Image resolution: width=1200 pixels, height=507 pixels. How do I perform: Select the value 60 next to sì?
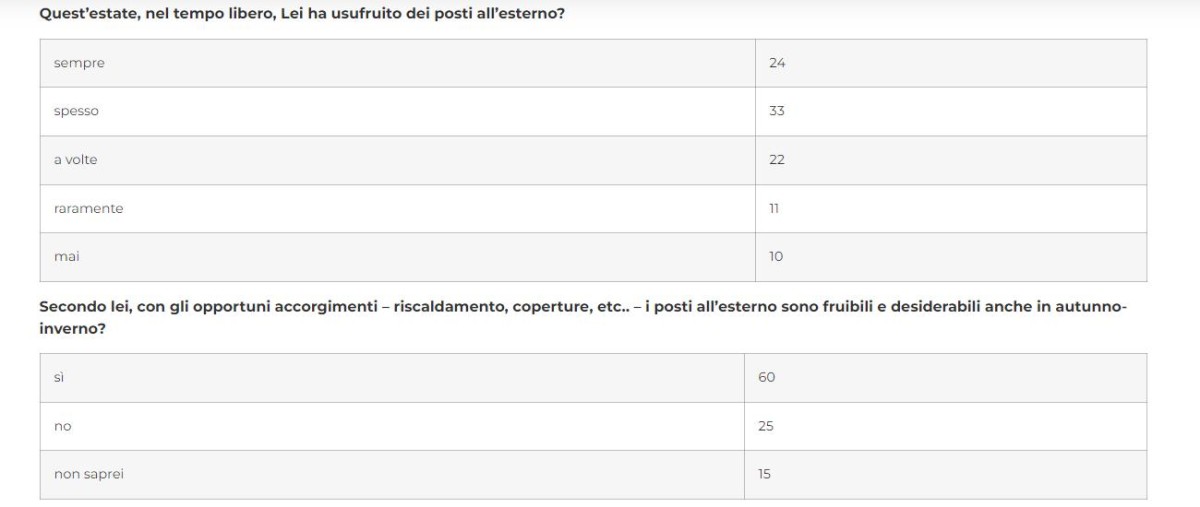click(766, 377)
